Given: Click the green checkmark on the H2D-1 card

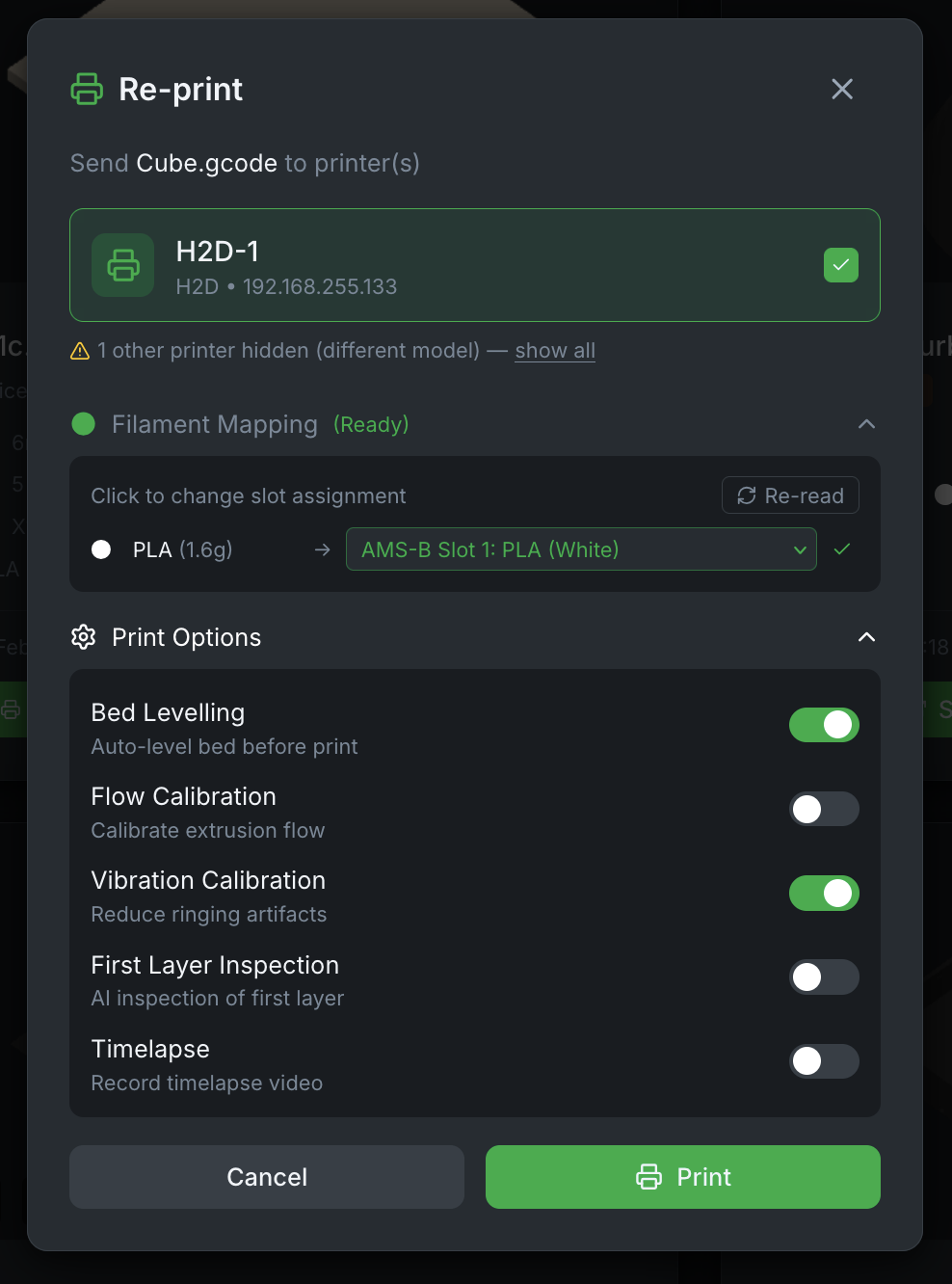Looking at the screenshot, I should [840, 265].
